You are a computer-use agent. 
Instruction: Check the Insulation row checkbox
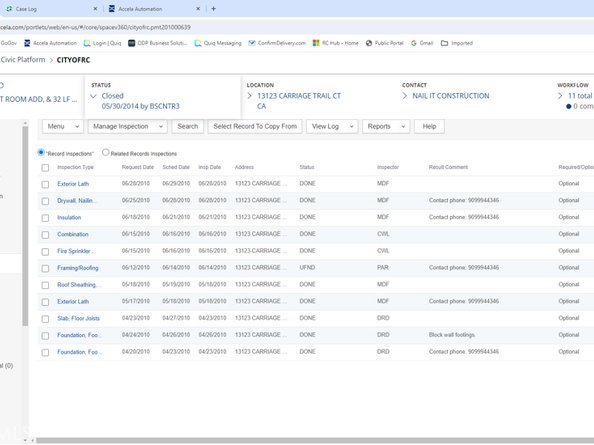click(45, 218)
